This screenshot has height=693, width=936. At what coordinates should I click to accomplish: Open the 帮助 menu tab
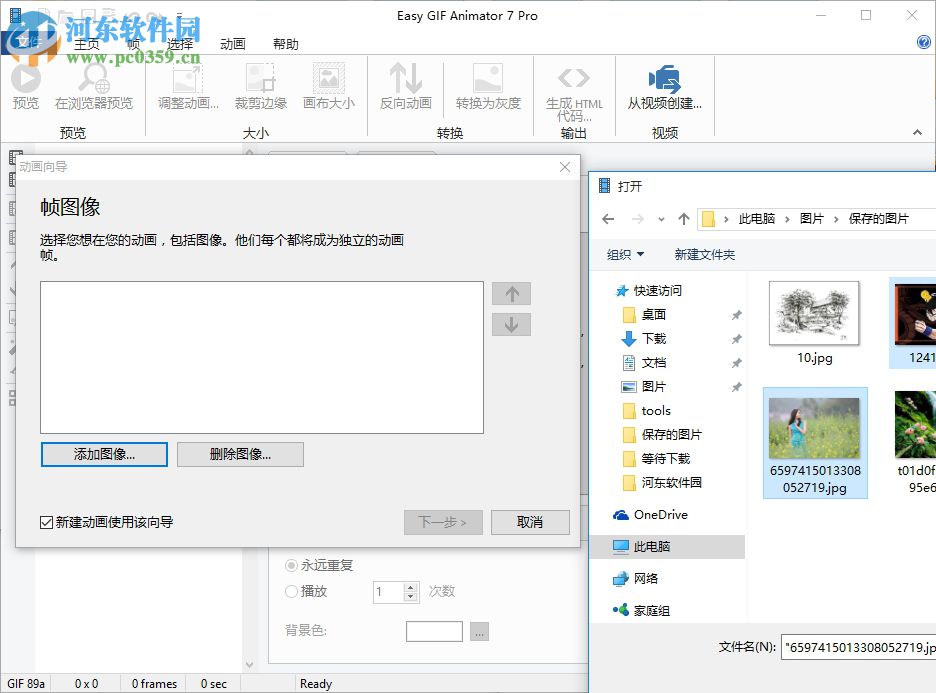click(284, 44)
